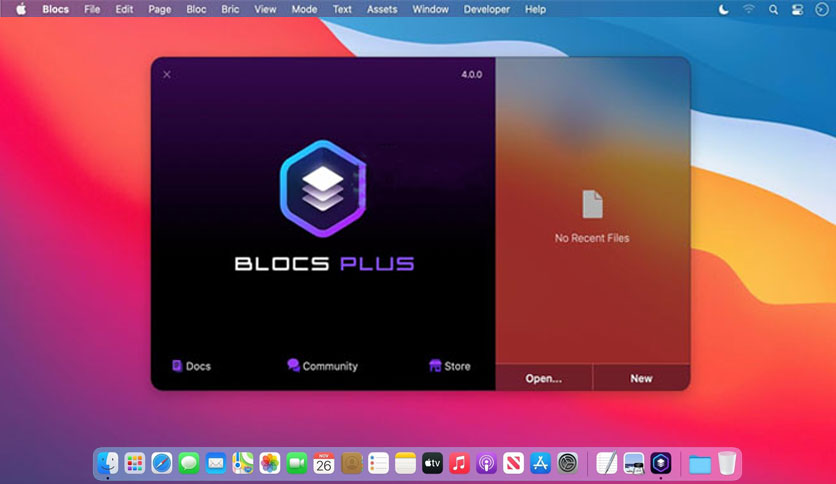Create a new project with New button
The height and width of the screenshot is (484, 836).
641,378
